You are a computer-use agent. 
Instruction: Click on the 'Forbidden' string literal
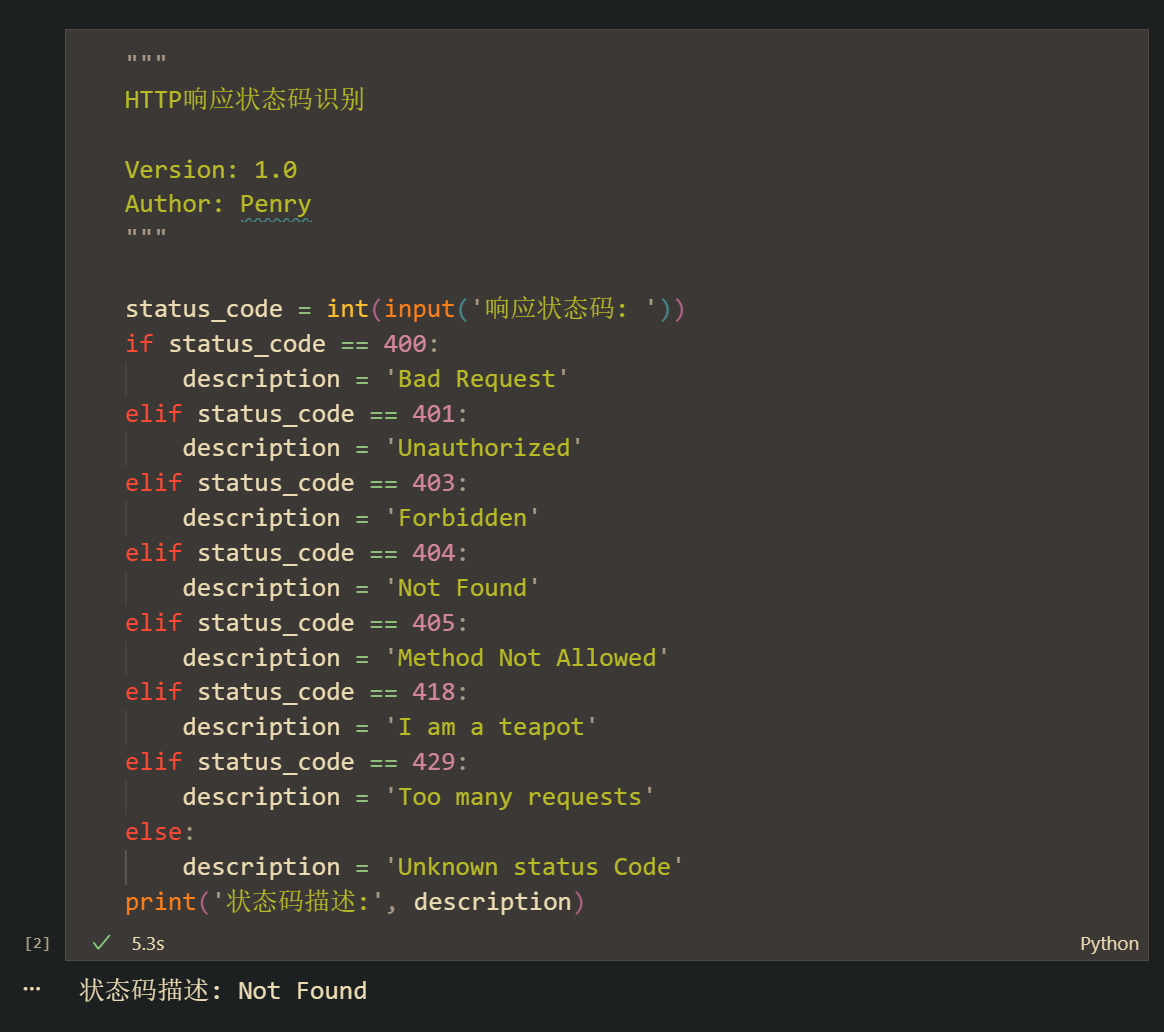coord(462,518)
